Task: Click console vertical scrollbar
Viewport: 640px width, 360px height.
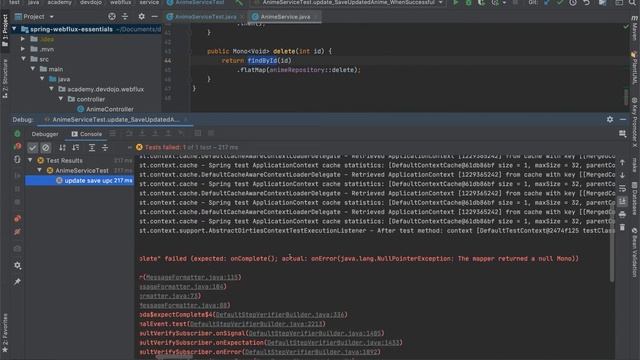Action: (612, 243)
